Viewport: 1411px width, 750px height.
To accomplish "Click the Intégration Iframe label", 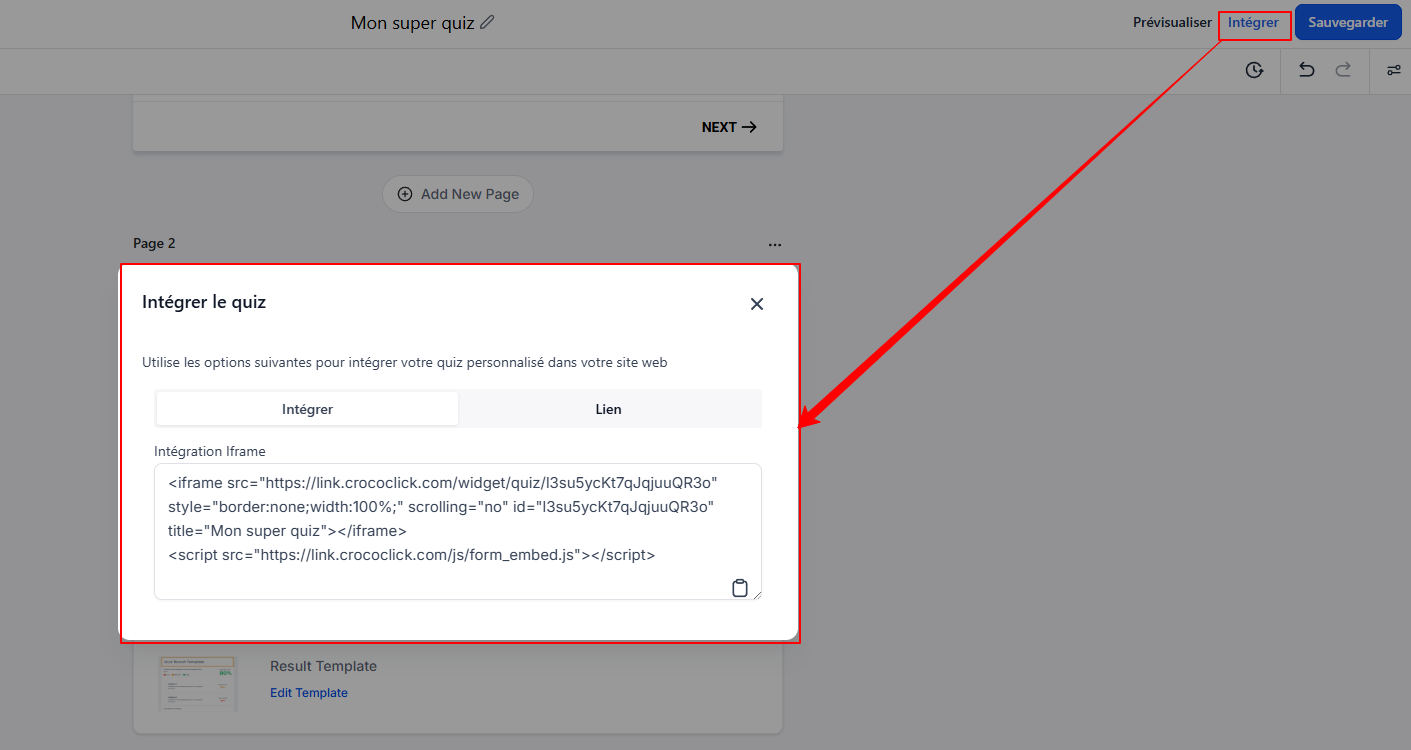I will click(x=210, y=452).
